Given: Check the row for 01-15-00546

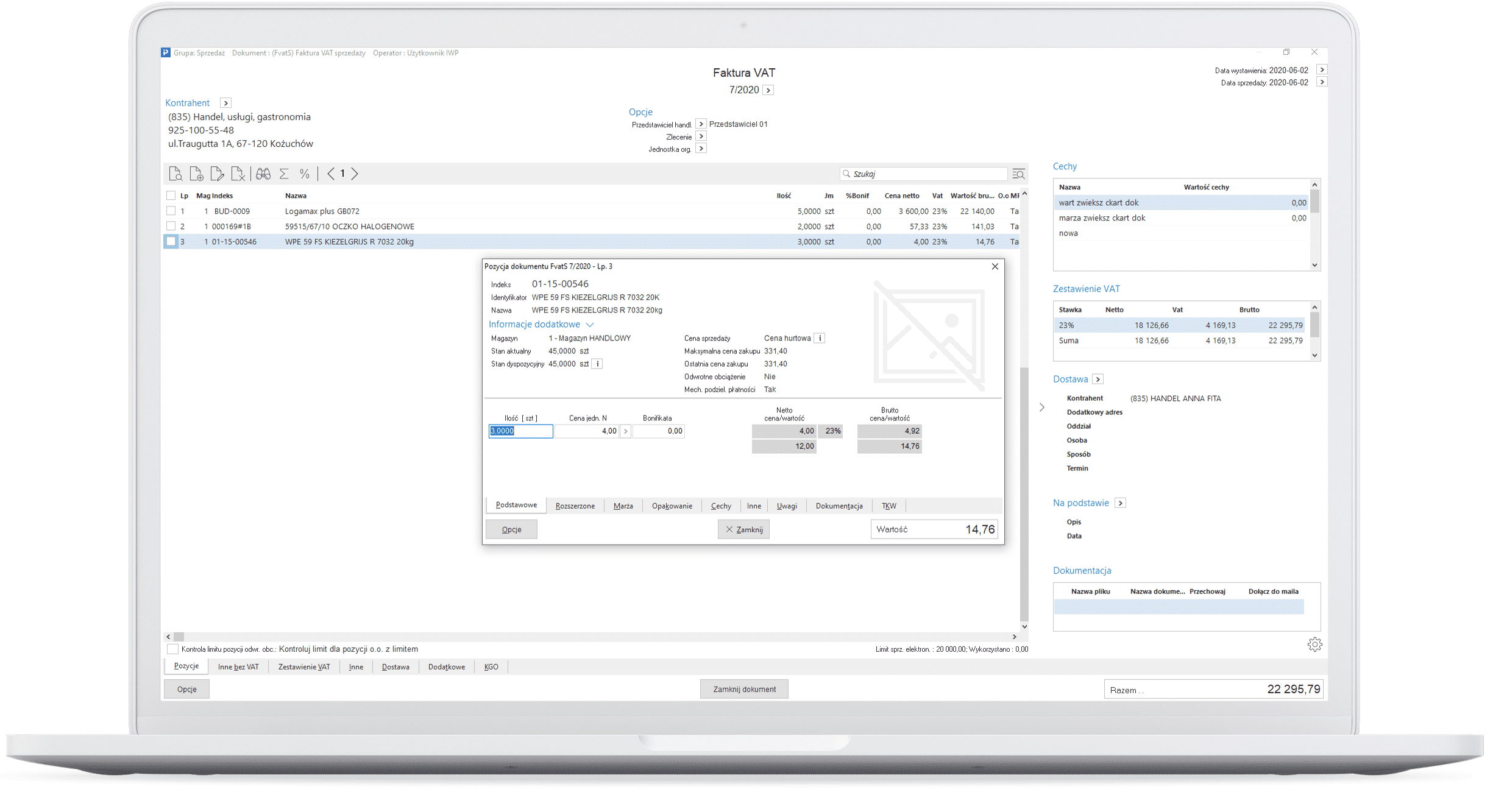Looking at the screenshot, I should pyautogui.click(x=171, y=241).
